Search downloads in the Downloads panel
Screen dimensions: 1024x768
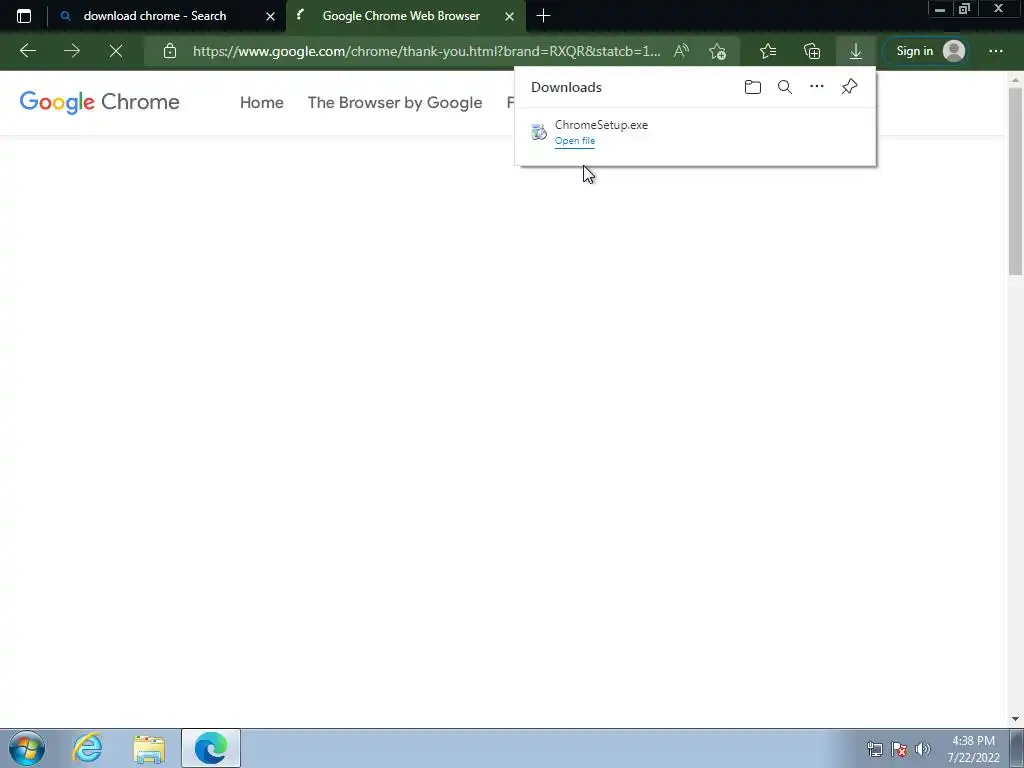[x=784, y=87]
